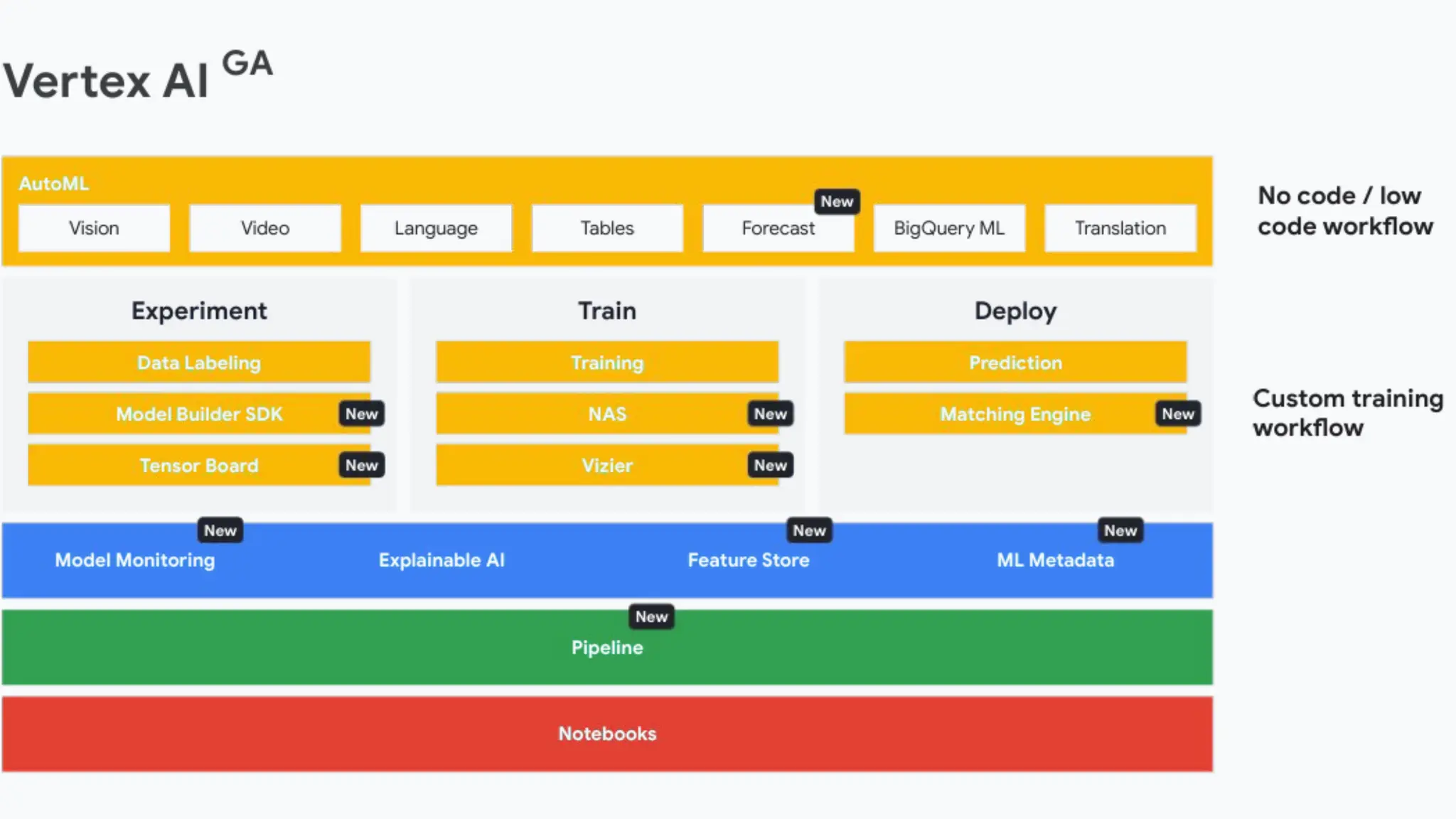Click the Training bar under Train
The width and height of the screenshot is (1456, 819).
(x=607, y=363)
